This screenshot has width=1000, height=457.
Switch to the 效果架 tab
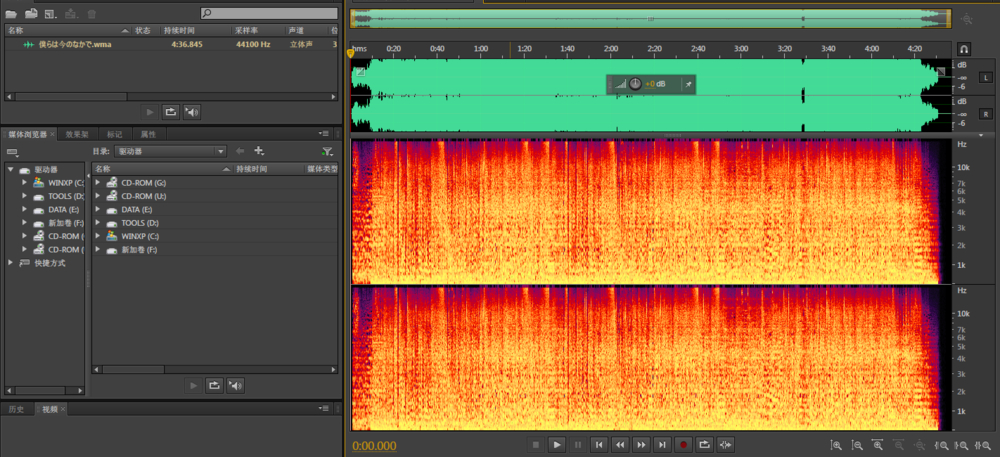(77, 133)
